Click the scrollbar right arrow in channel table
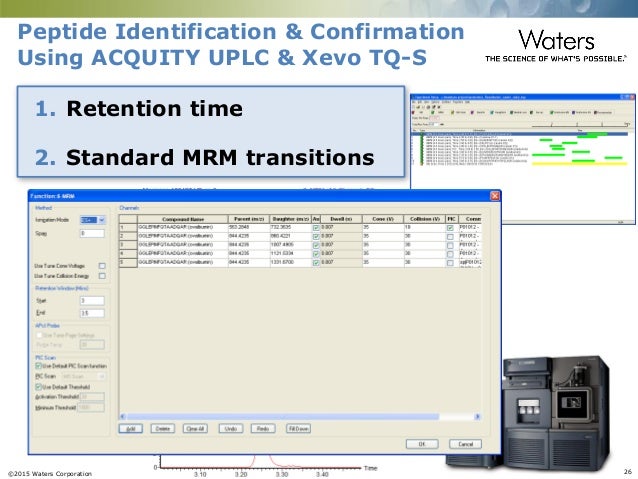This screenshot has height=479, width=638. 478,416
